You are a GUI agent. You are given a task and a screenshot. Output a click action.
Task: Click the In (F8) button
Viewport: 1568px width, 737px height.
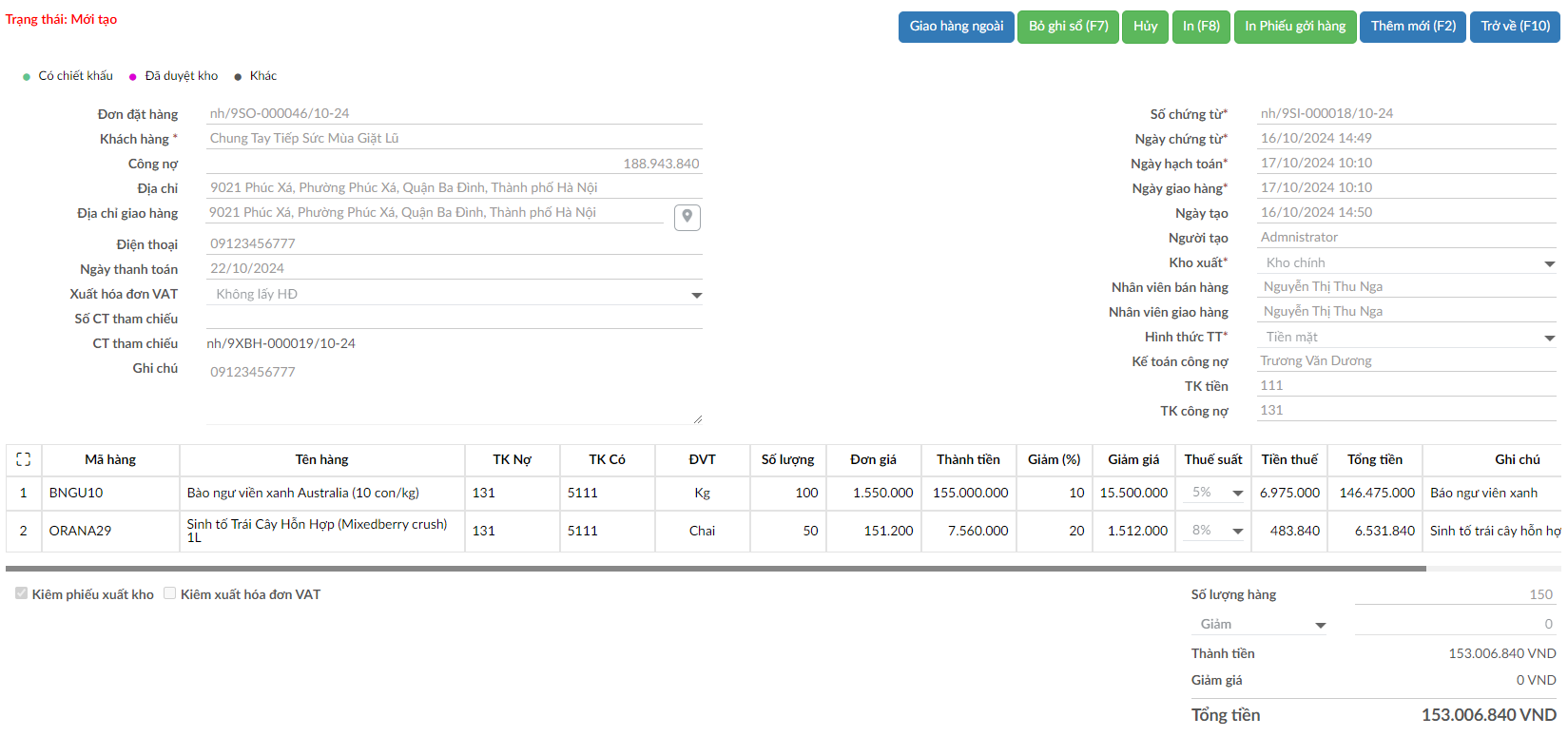(x=1201, y=27)
